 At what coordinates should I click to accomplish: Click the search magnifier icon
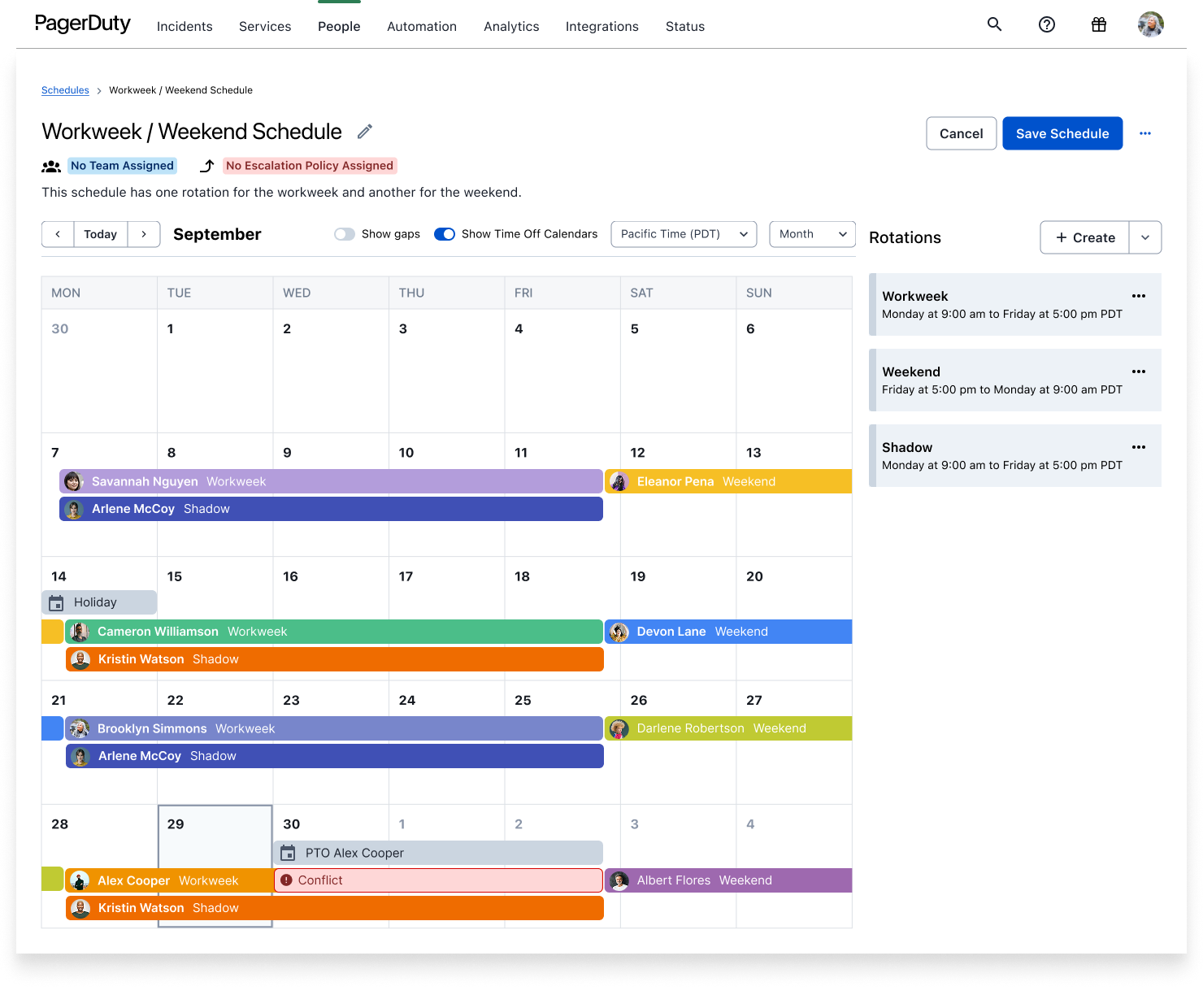994,24
